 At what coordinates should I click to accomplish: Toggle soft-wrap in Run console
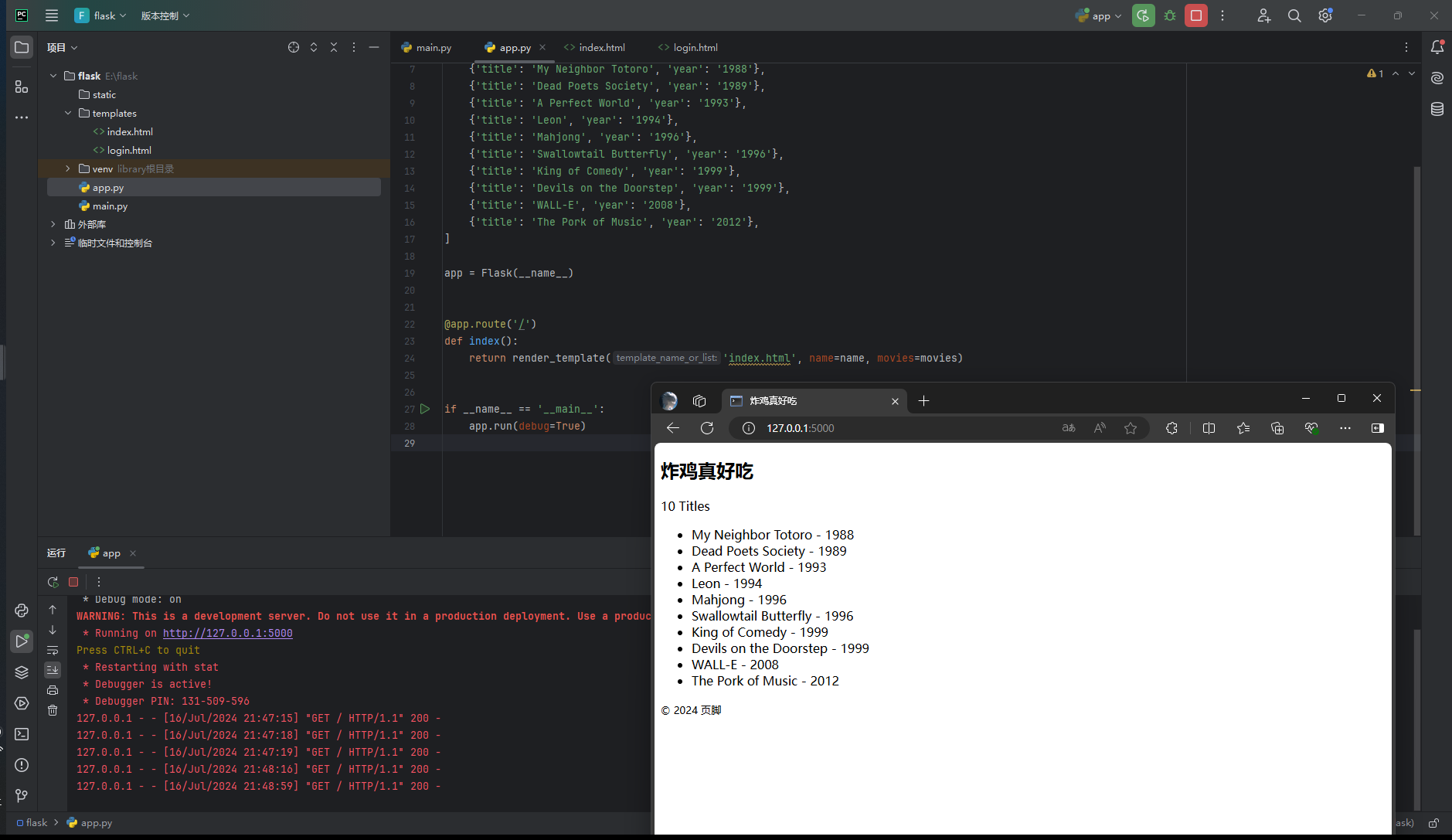53,650
